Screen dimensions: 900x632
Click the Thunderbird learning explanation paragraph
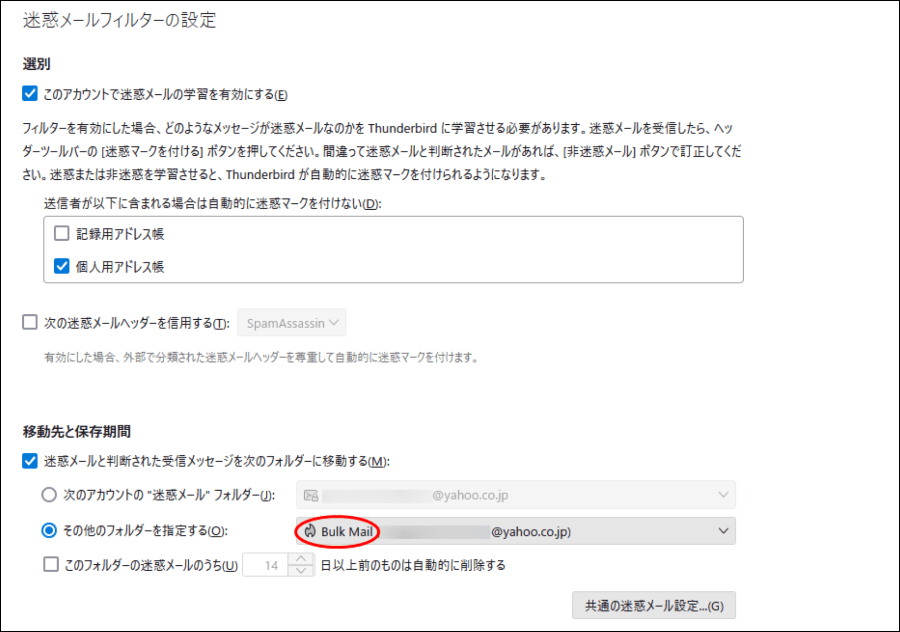[382, 151]
